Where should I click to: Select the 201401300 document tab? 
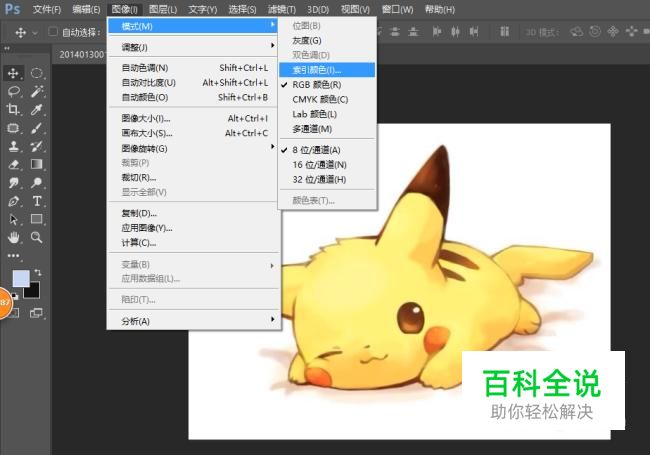pos(80,54)
